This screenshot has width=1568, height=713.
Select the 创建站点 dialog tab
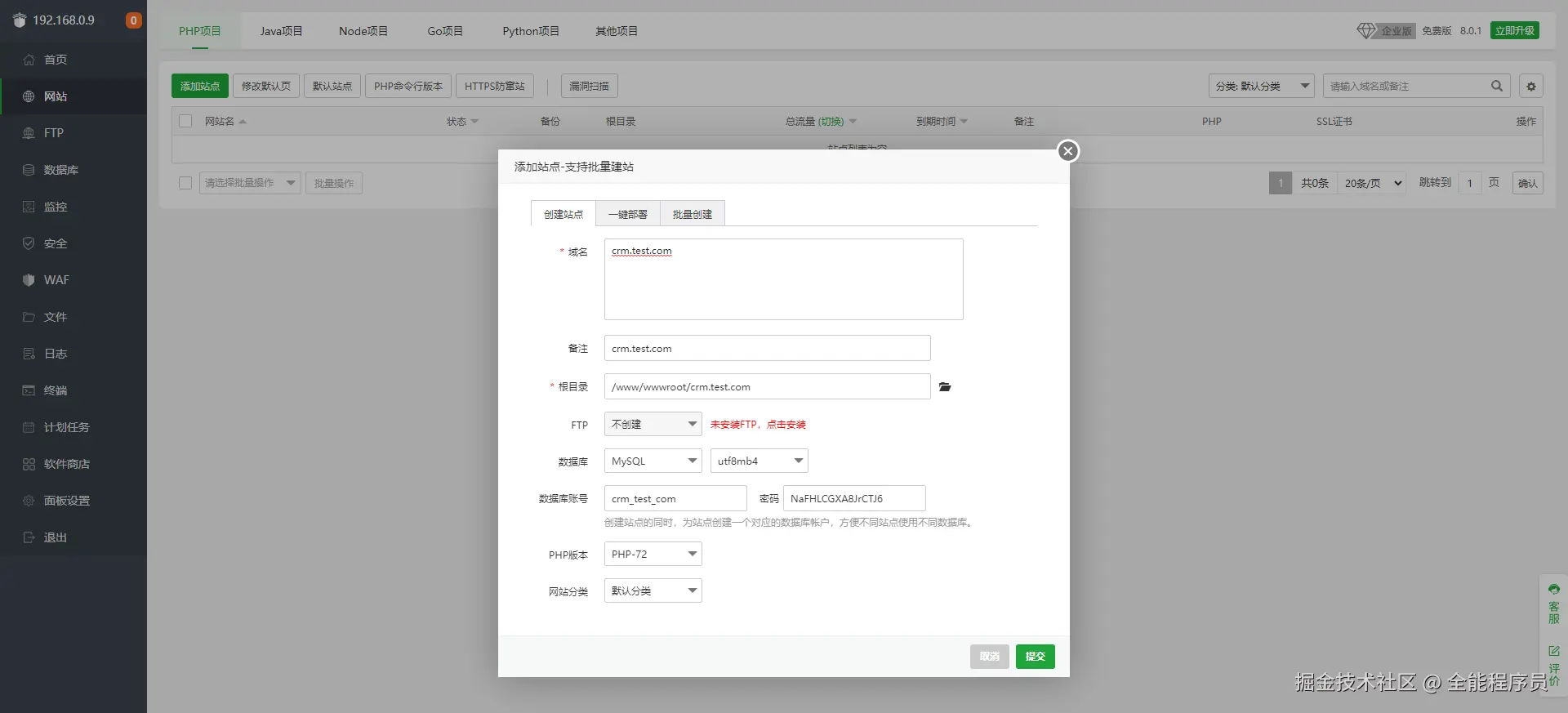point(563,213)
